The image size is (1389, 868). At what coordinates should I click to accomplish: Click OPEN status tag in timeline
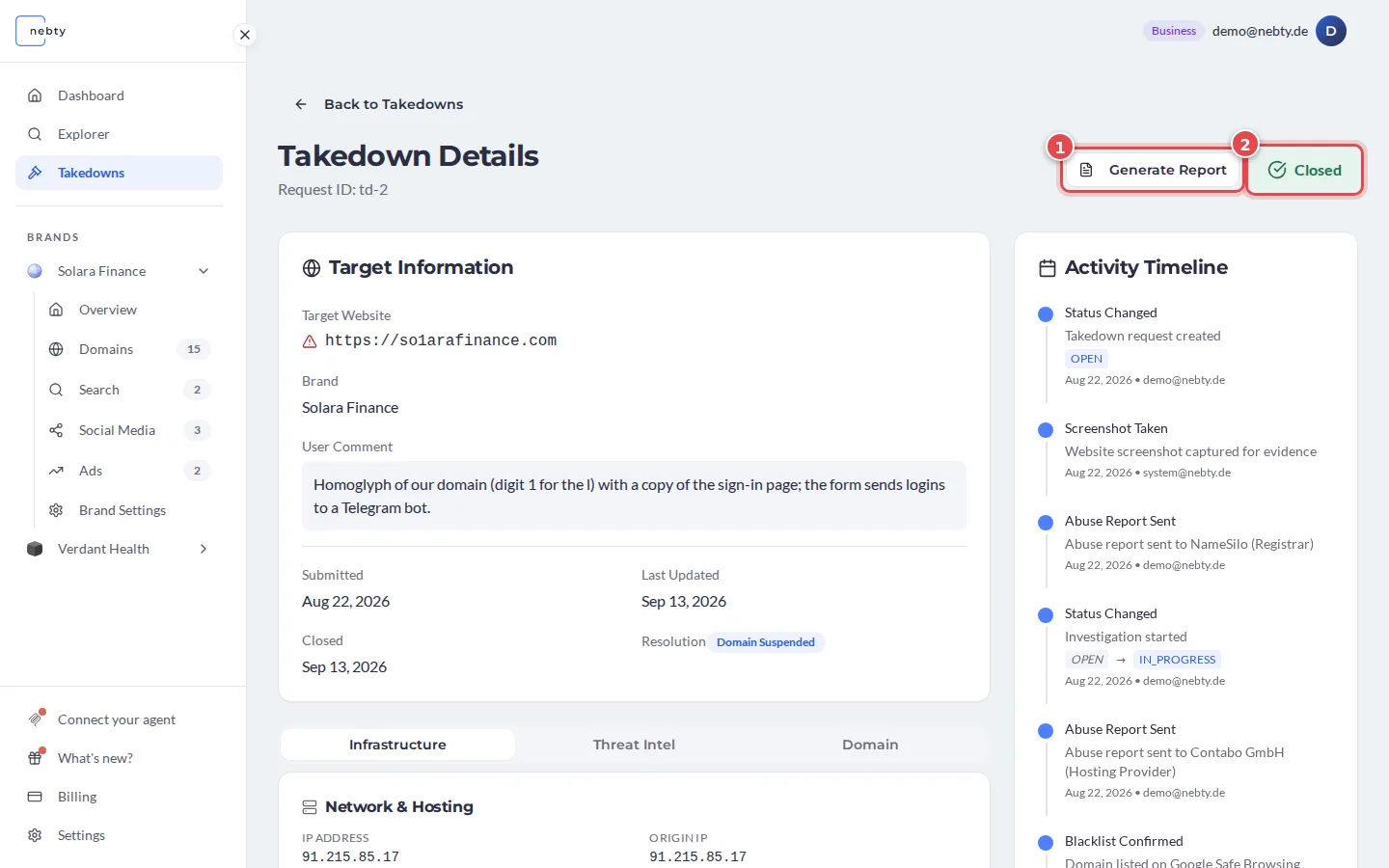[x=1086, y=359]
